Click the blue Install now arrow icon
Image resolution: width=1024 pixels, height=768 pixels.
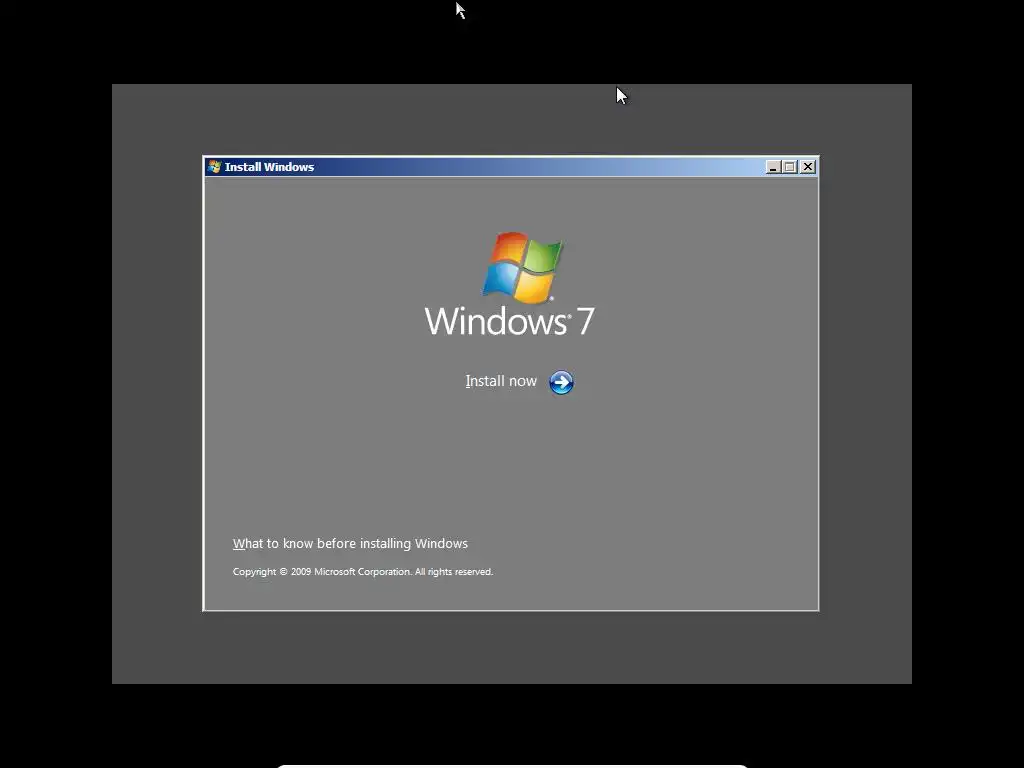click(561, 383)
